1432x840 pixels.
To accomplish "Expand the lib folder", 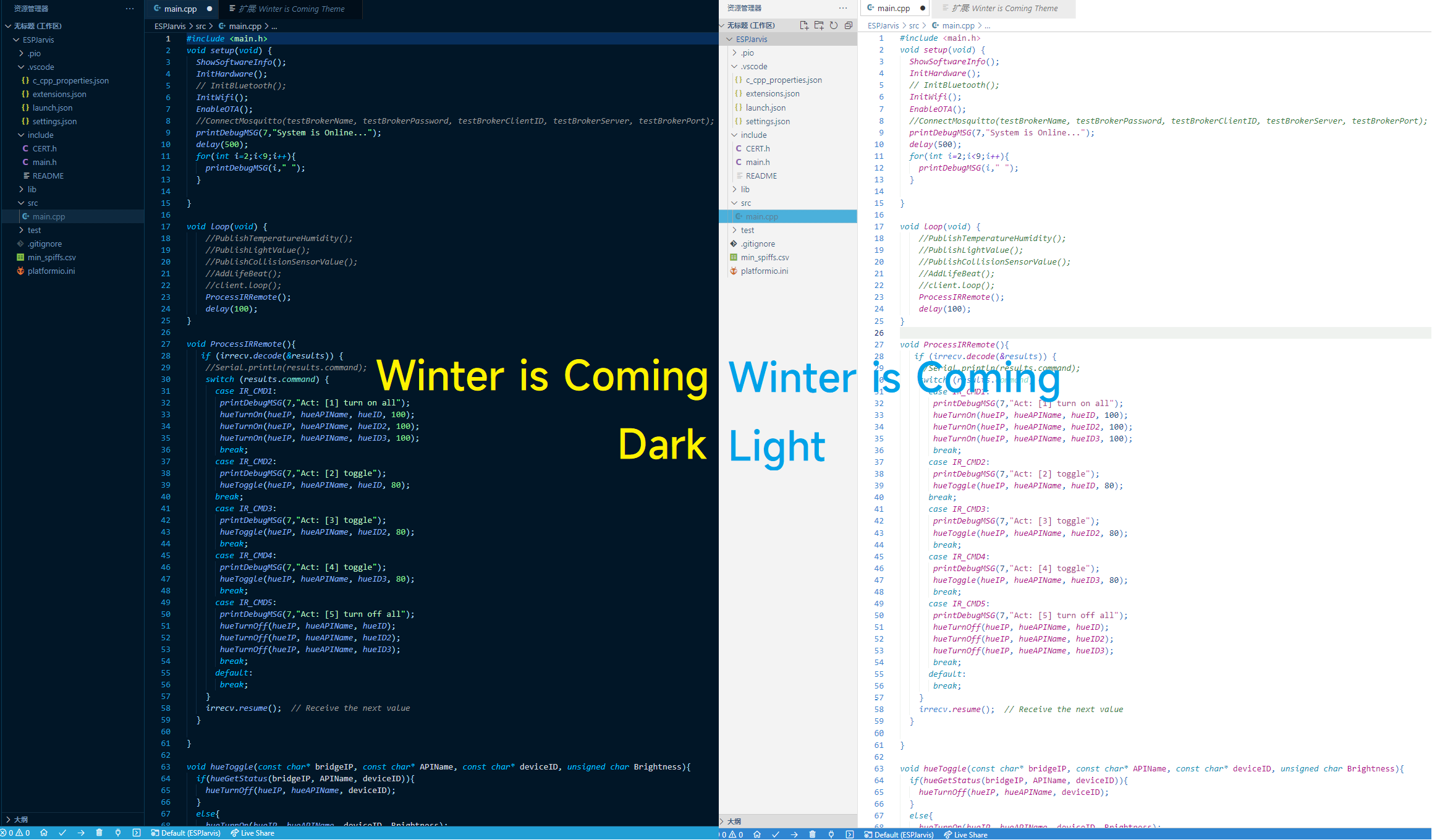I will coord(32,189).
